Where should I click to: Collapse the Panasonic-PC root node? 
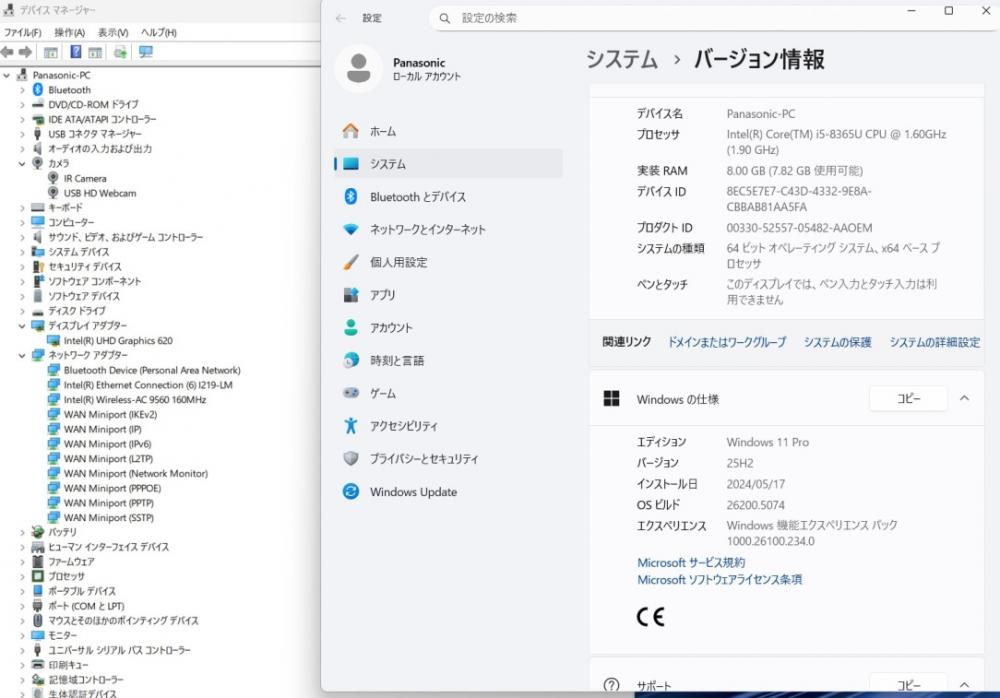(7, 75)
